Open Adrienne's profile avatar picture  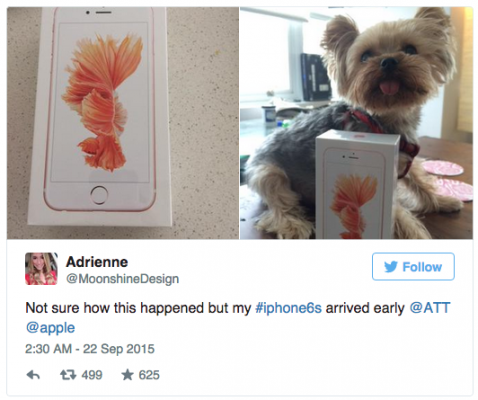[x=41, y=269]
